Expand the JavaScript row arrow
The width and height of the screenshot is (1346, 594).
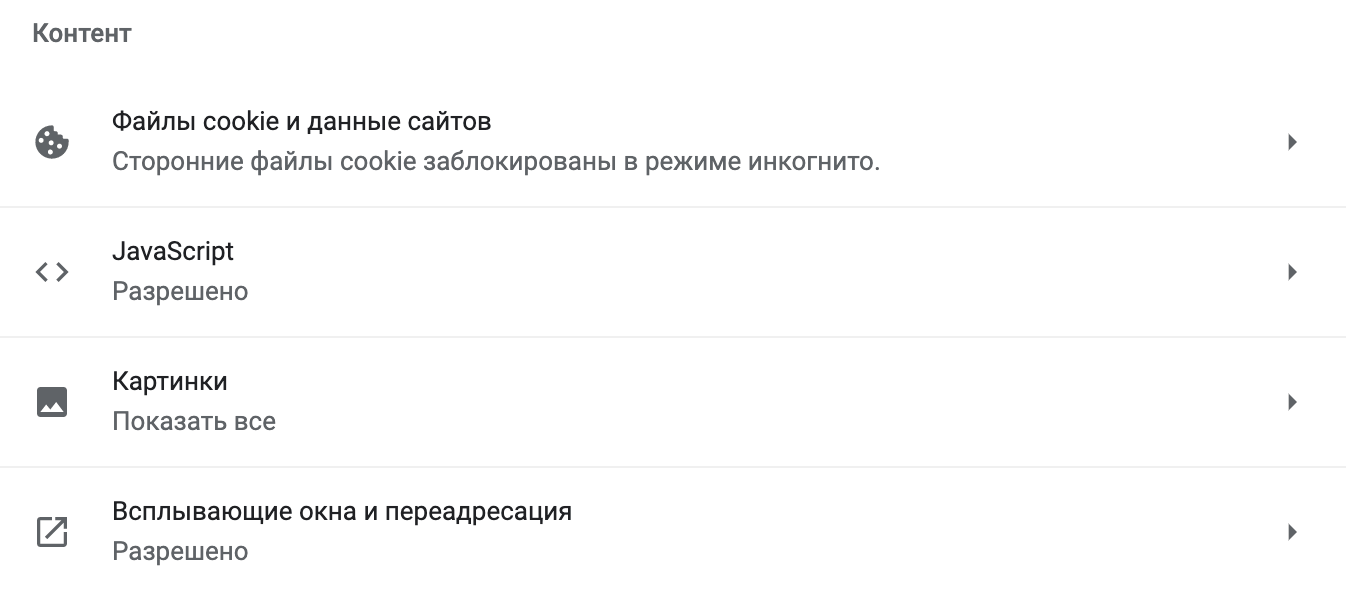(1292, 272)
